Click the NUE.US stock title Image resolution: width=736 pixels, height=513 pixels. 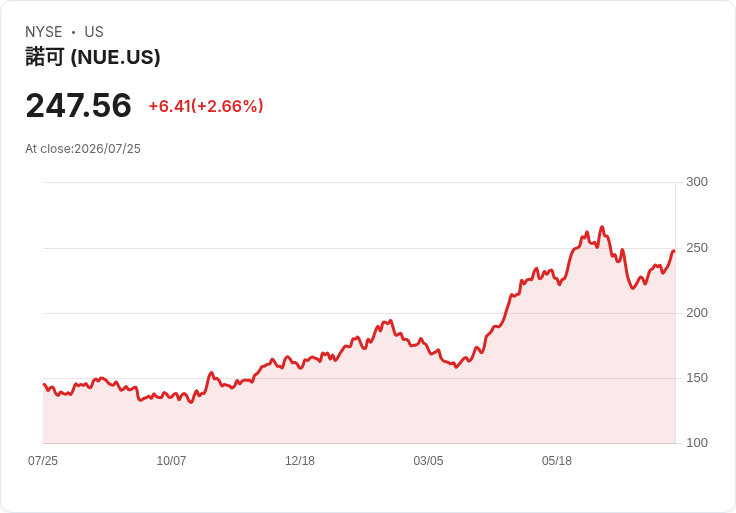pos(93,57)
